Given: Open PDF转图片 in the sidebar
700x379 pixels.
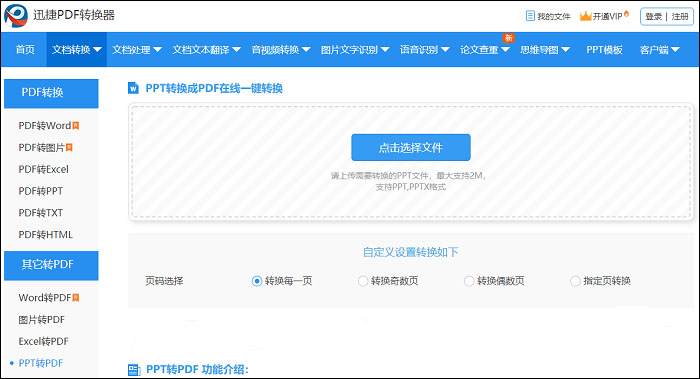Looking at the screenshot, I should pos(42,147).
